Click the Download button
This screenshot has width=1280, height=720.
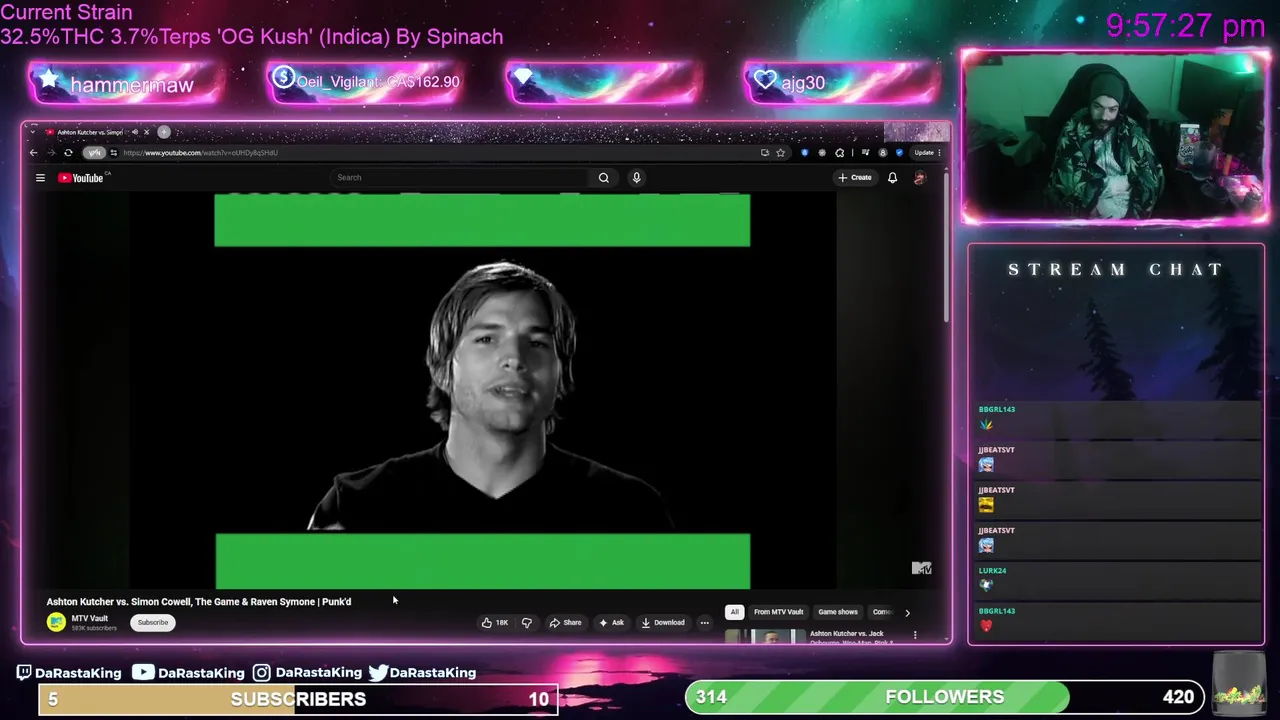click(x=663, y=623)
